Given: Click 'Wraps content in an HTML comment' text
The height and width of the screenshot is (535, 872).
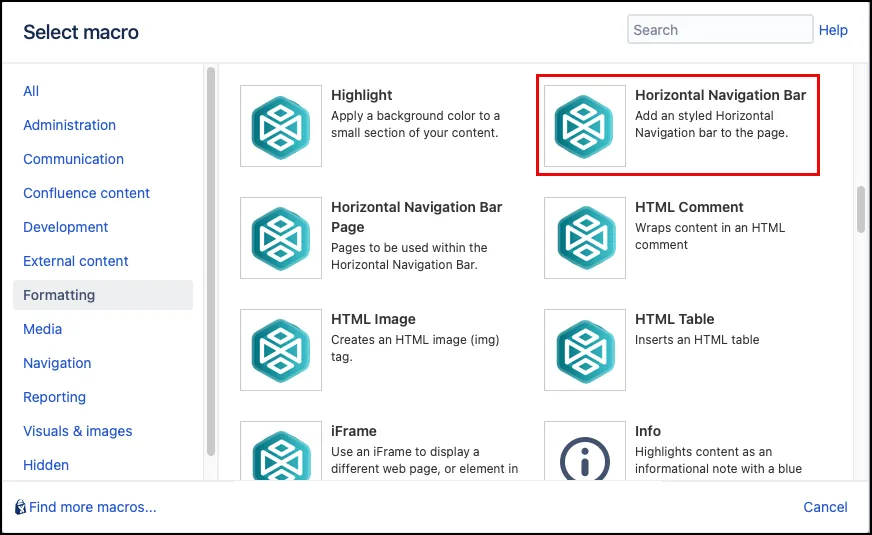Looking at the screenshot, I should pos(710,236).
